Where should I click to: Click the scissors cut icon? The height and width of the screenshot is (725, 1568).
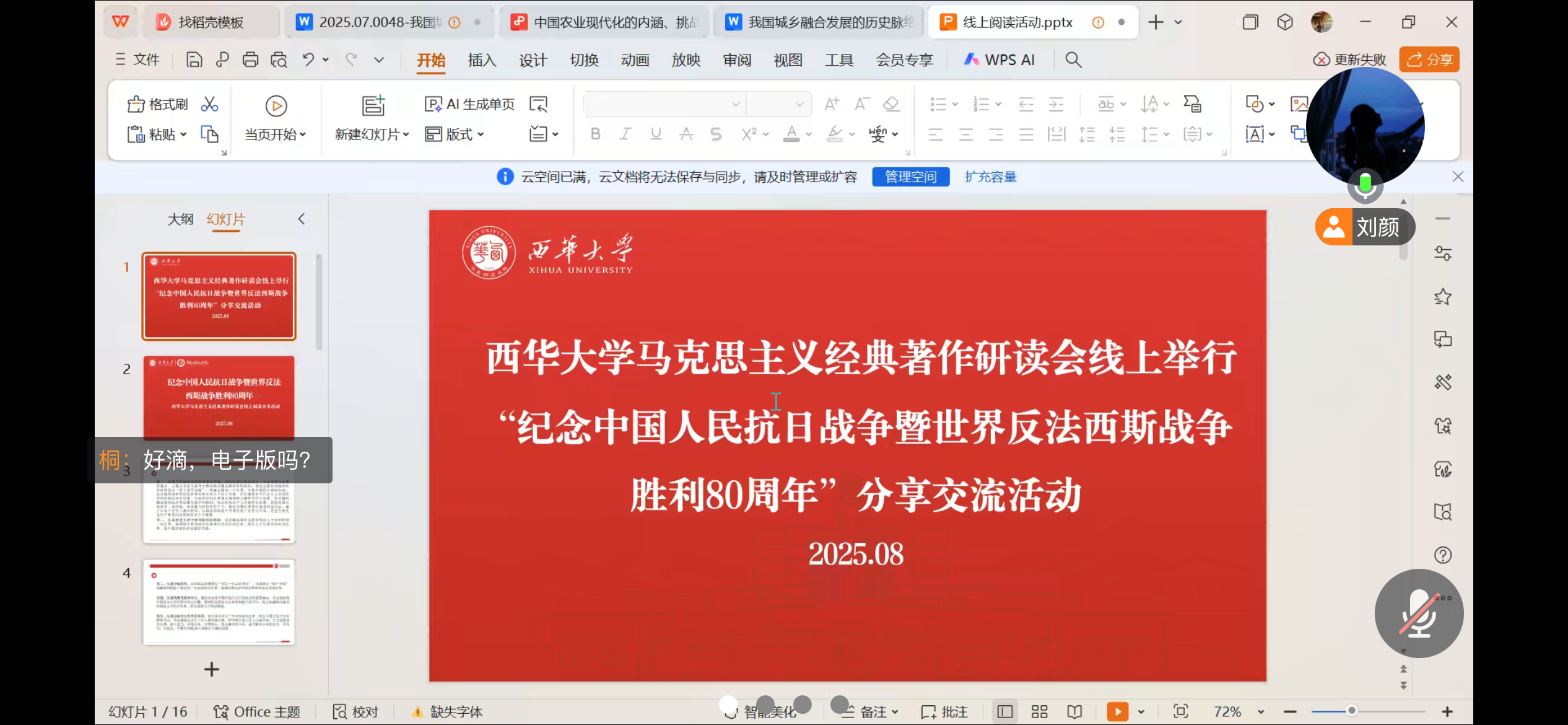[209, 104]
